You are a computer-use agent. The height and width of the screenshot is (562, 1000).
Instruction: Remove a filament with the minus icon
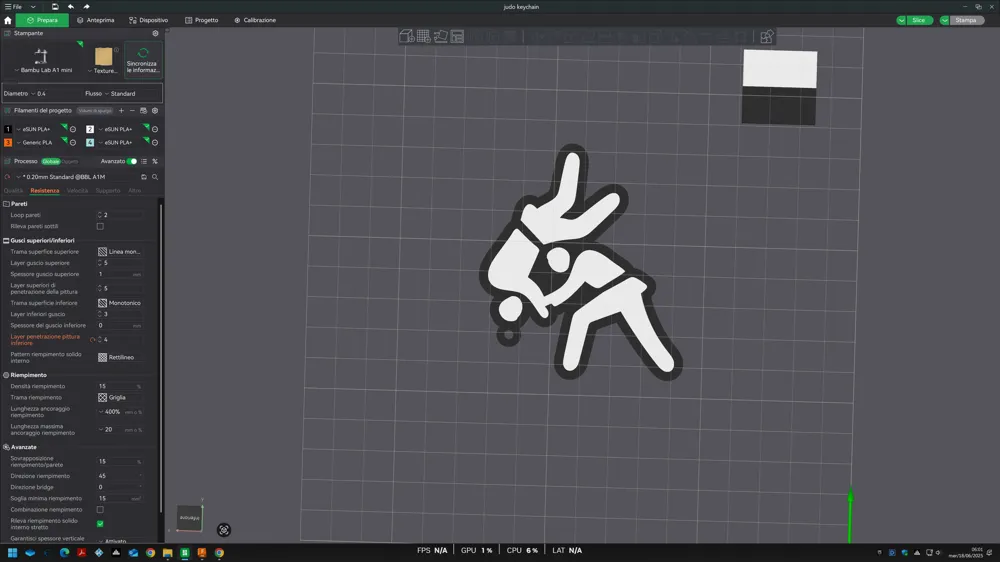[x=132, y=110]
